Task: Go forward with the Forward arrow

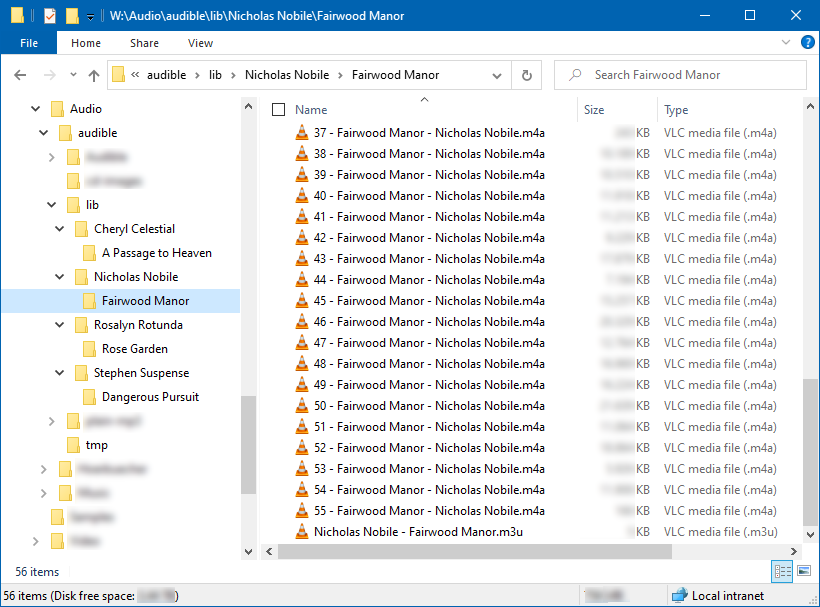Action: click(50, 75)
